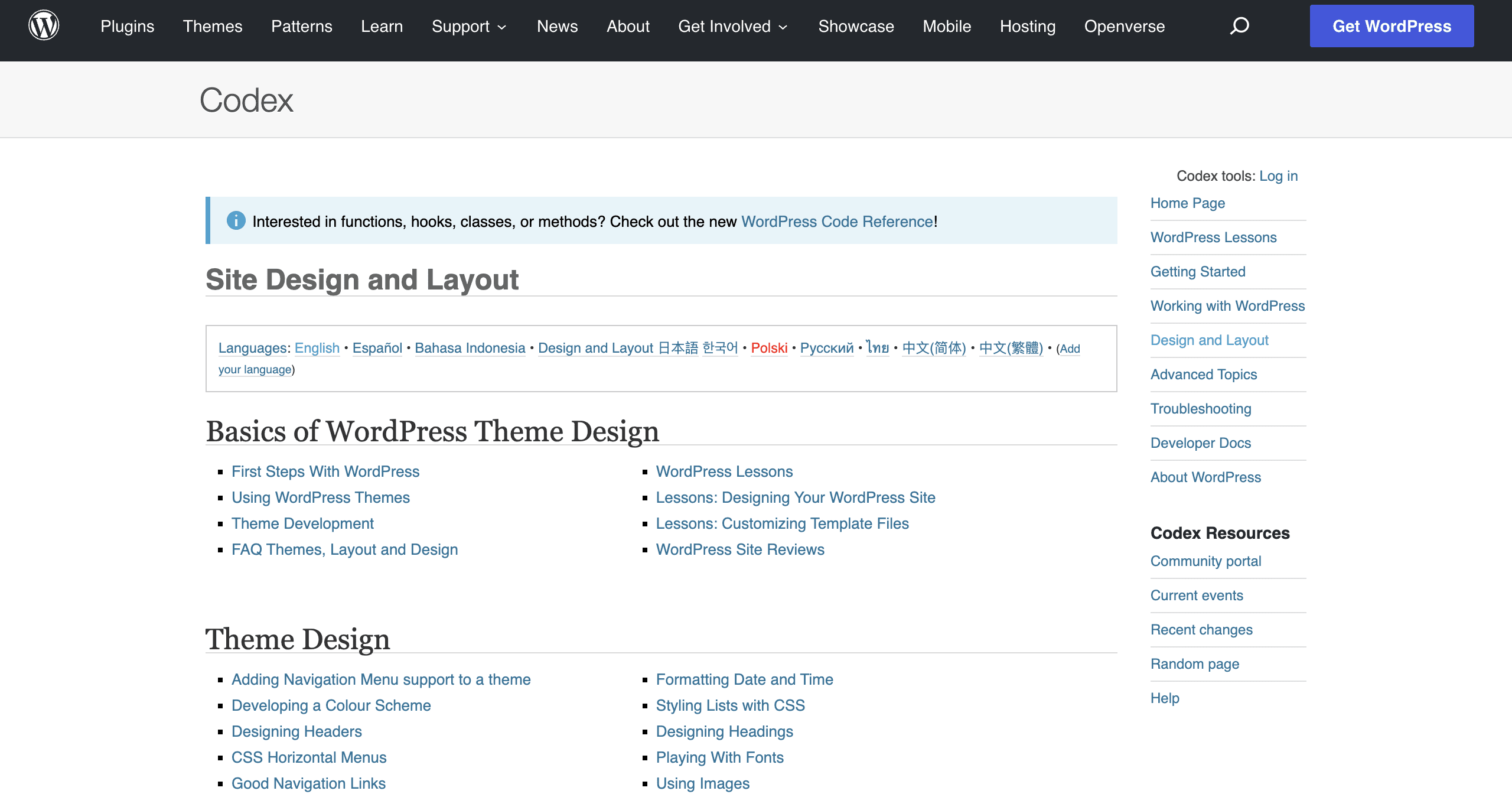
Task: Click the Polski language toggle
Action: tap(768, 348)
